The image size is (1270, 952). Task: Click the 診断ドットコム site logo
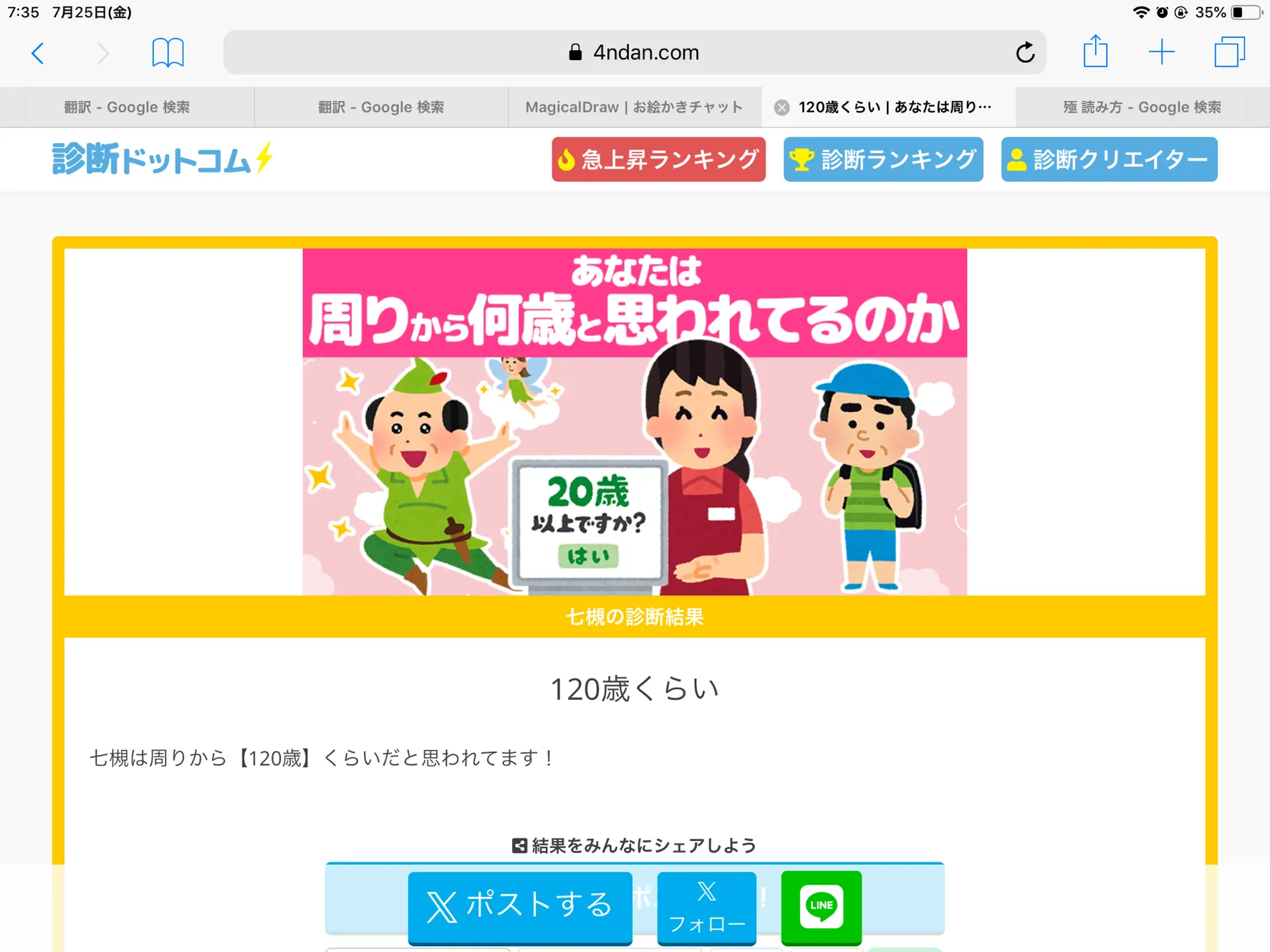coord(163,158)
